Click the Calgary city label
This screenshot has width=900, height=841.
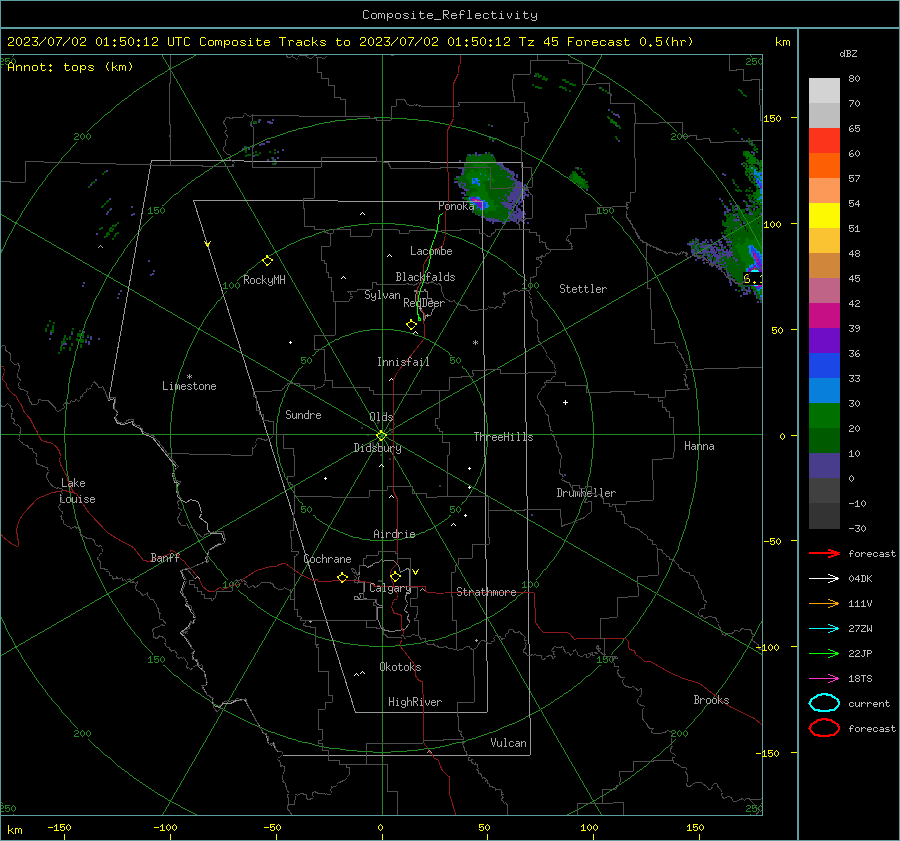coord(390,588)
